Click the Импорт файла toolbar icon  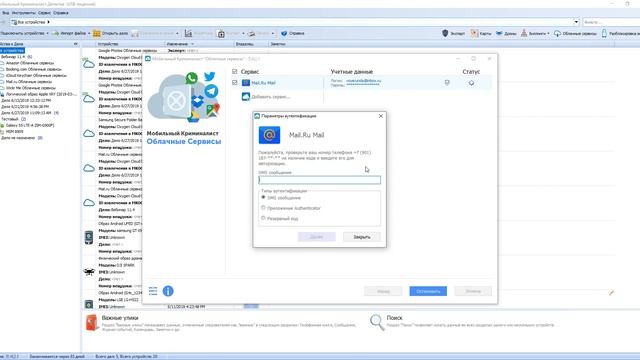tap(56, 33)
